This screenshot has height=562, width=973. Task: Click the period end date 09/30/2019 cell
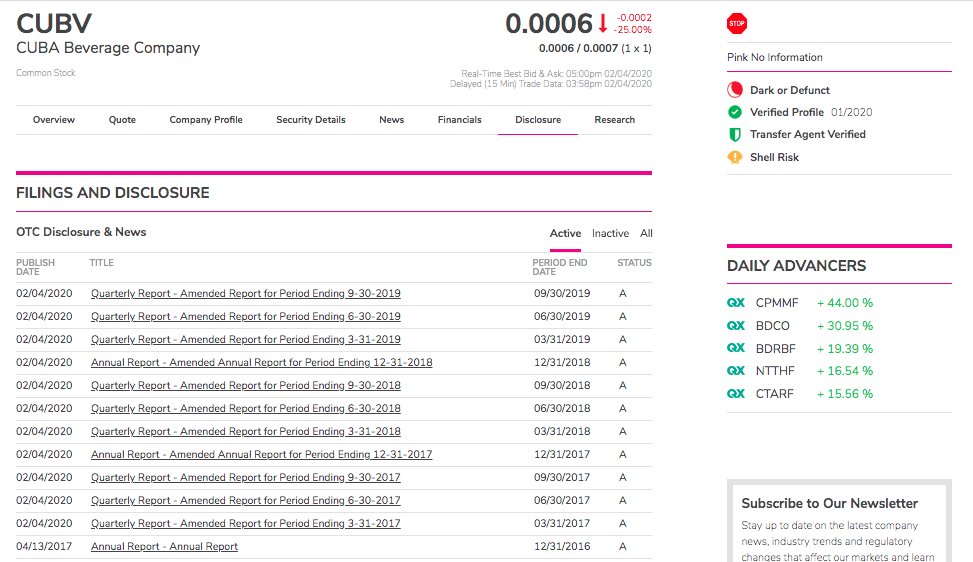(562, 293)
